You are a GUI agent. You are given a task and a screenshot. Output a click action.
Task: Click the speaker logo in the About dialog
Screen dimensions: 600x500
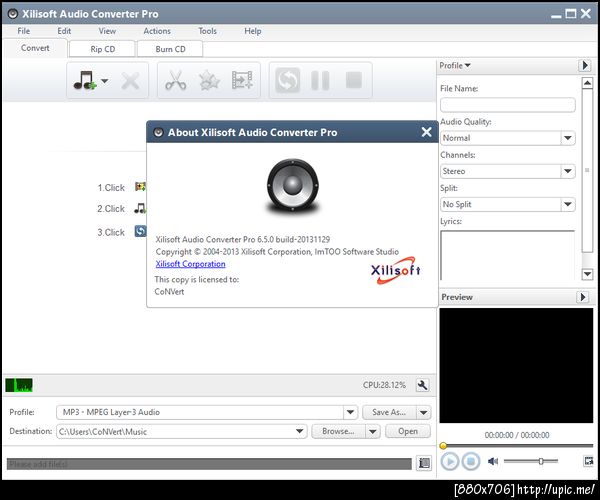[x=293, y=186]
